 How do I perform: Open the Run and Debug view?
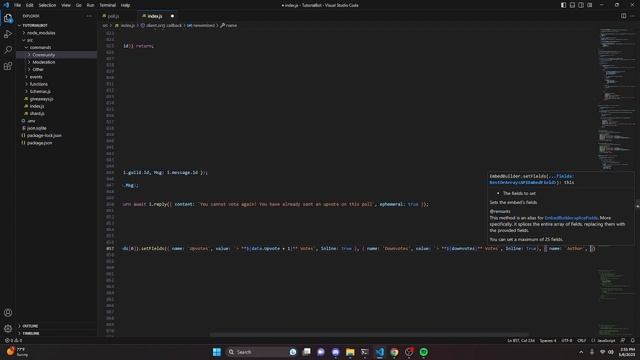click(8, 34)
